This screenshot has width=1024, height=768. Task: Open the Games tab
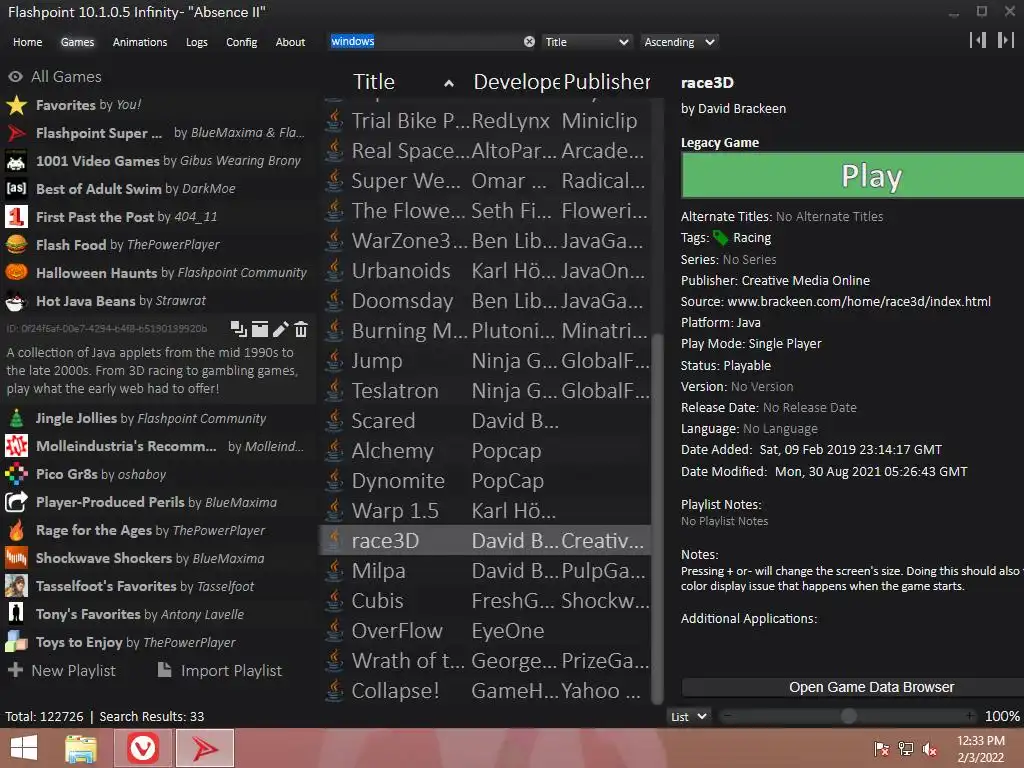(77, 42)
